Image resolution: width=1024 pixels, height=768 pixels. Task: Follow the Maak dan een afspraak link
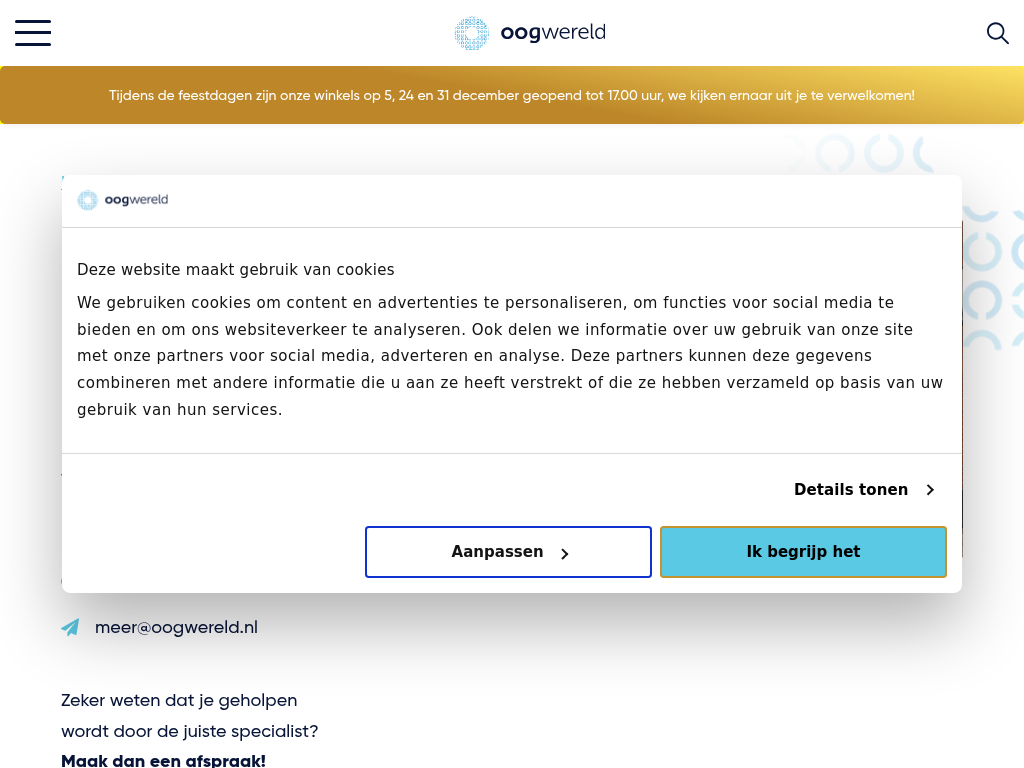point(163,761)
